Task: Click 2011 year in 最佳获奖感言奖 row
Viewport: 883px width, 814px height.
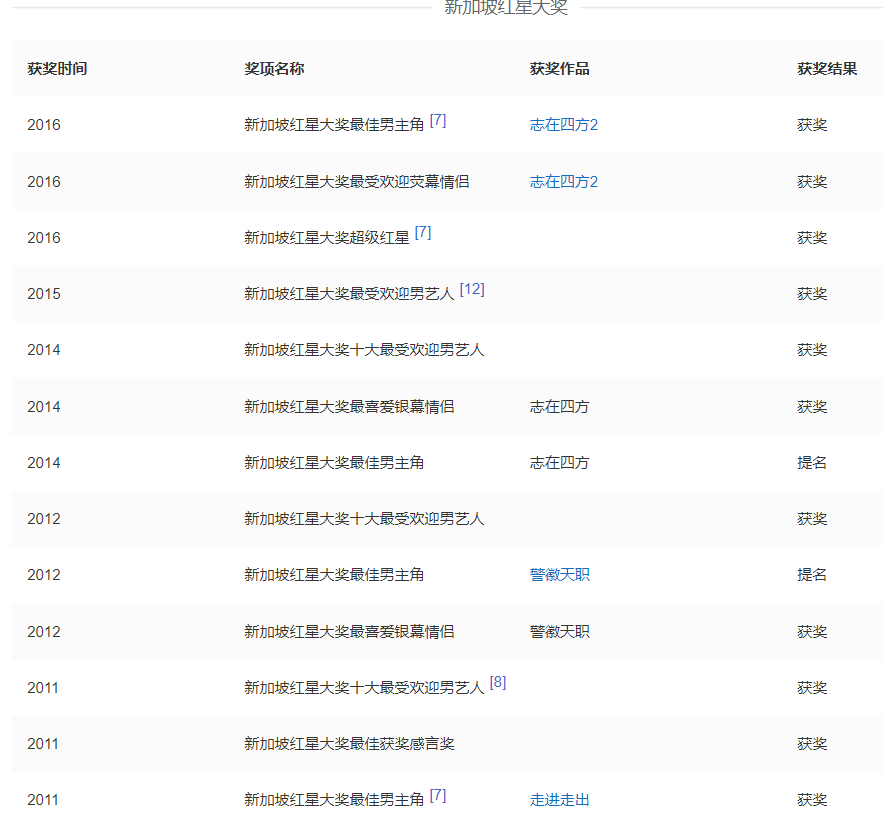Action: point(43,744)
